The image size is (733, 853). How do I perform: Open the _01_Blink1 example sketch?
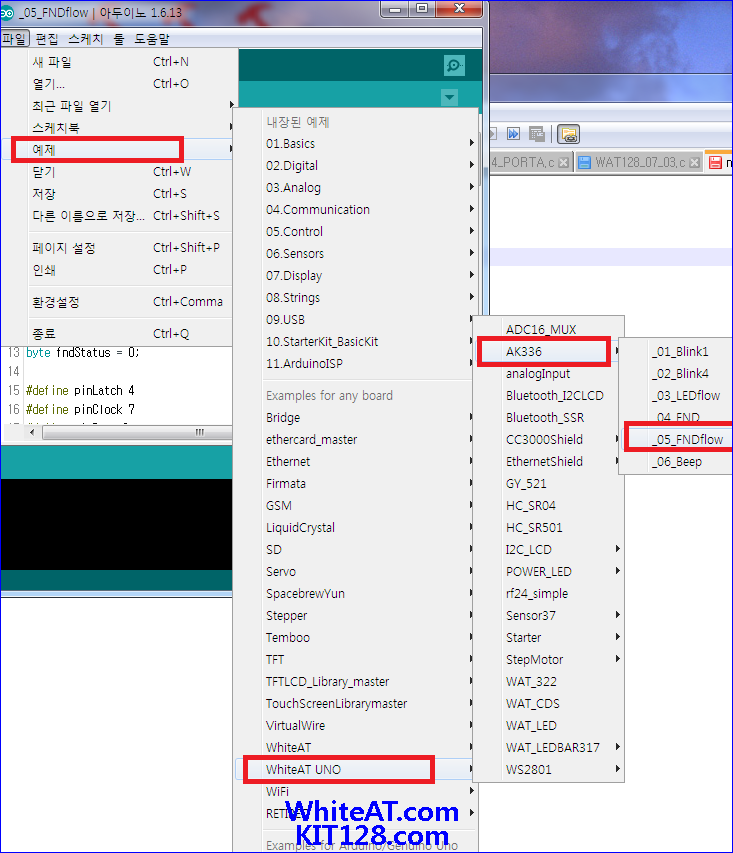coord(676,351)
